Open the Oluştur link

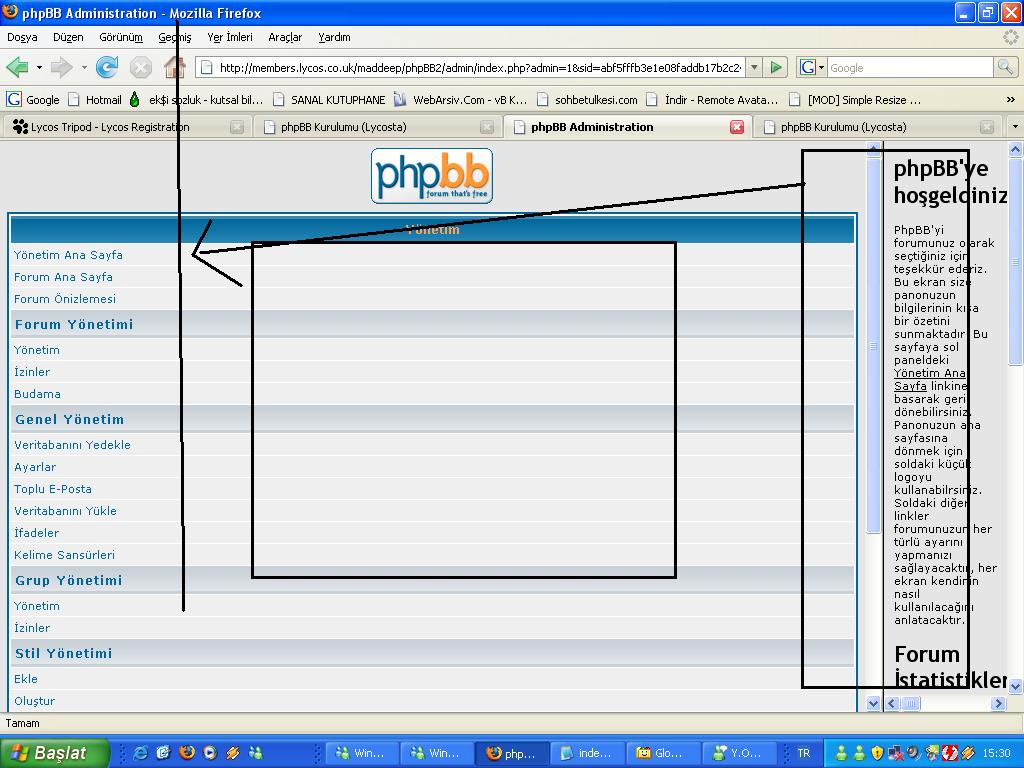point(35,701)
